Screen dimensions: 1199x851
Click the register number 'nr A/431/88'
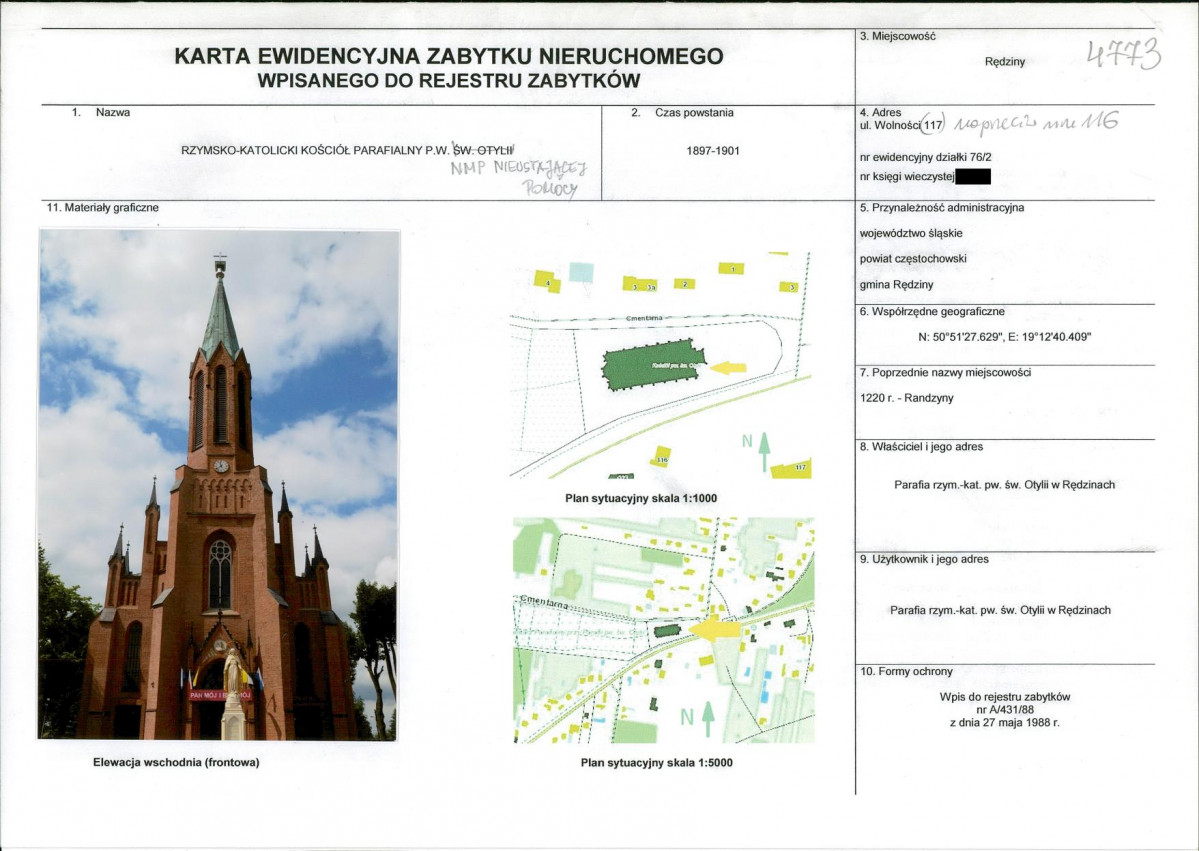pyautogui.click(x=1005, y=710)
